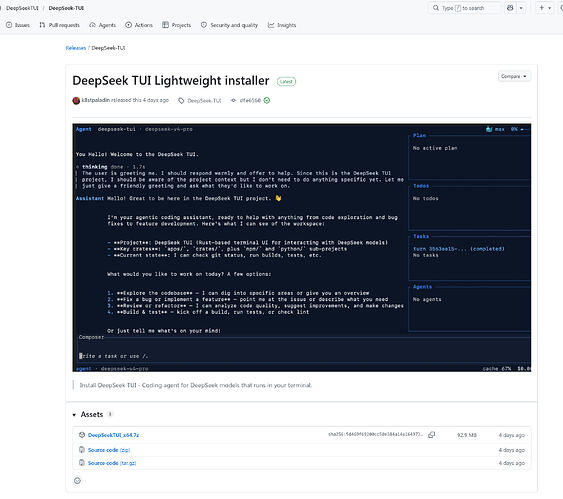This screenshot has width=563, height=499.
Task: Click the Latest release badge
Action: coord(286,81)
